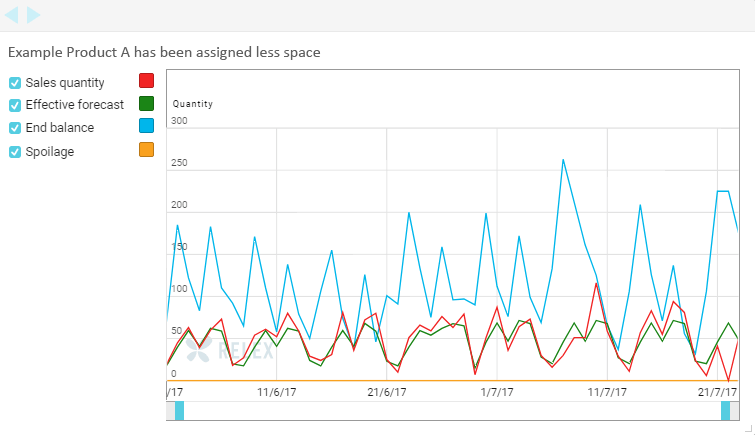Click the right handle of the range slider
The height and width of the screenshot is (435, 755).
click(x=725, y=411)
